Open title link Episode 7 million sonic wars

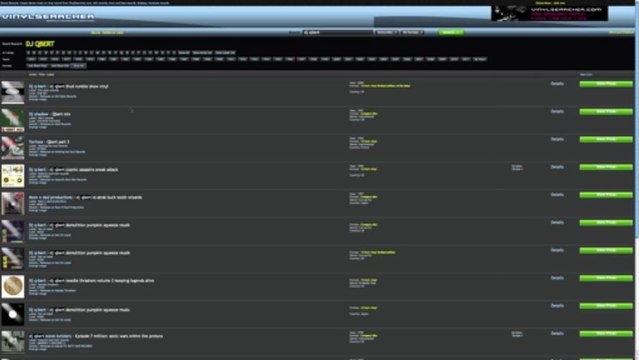click(96, 336)
